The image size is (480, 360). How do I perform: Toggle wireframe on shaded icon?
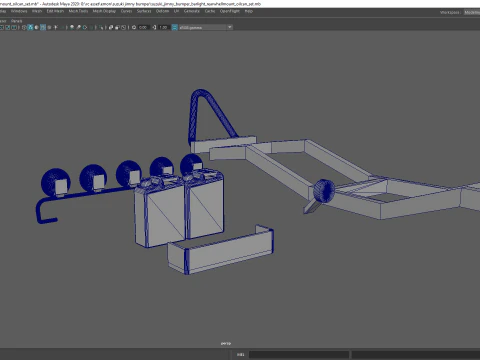43,27
